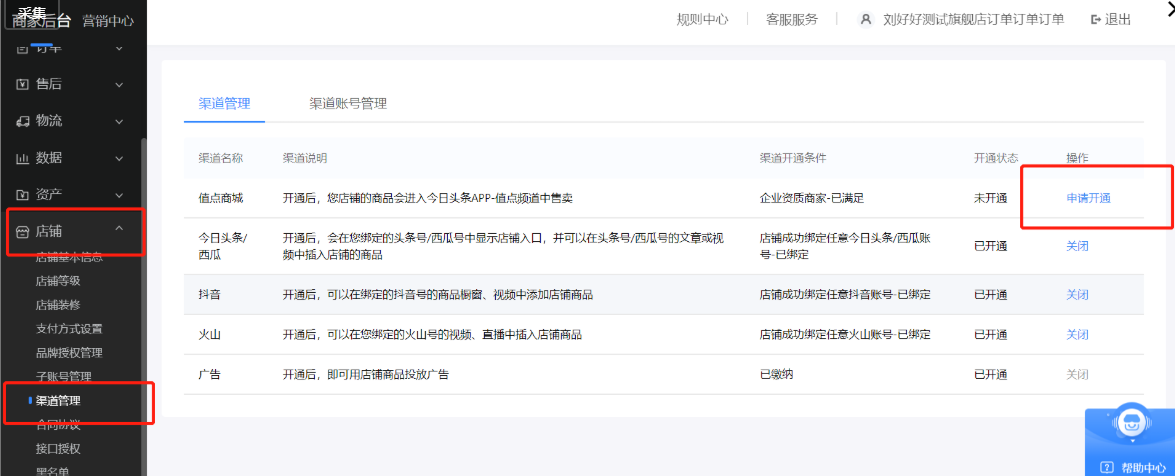Screen dimensions: 1175x476
Task: Click the 售后 sidebar icon
Action: (22, 84)
